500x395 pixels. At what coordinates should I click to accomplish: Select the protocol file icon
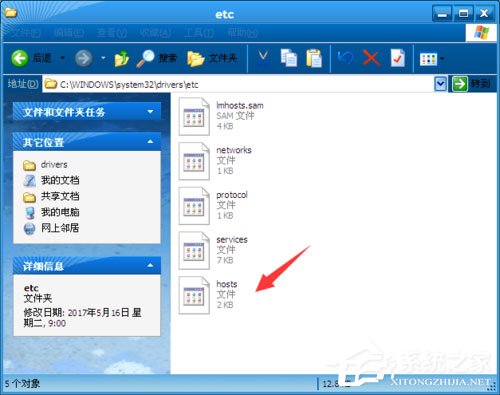coord(194,206)
